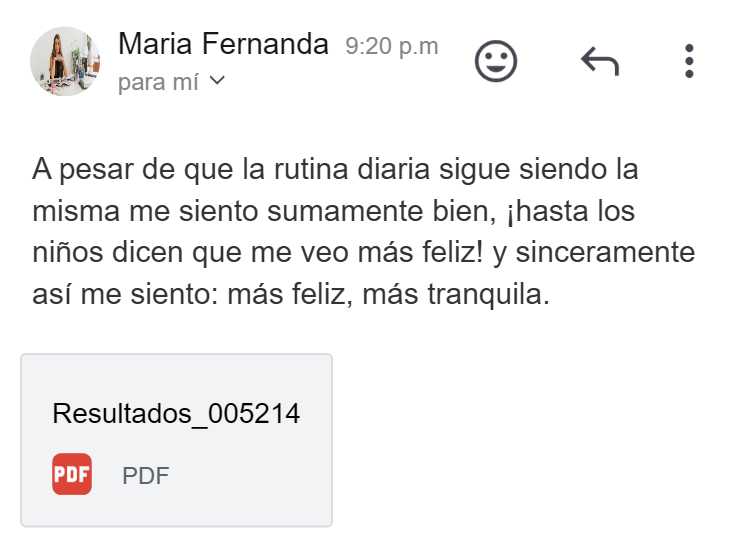Expand recipient details chevron next to para mí
The width and height of the screenshot is (730, 560).
click(216, 81)
